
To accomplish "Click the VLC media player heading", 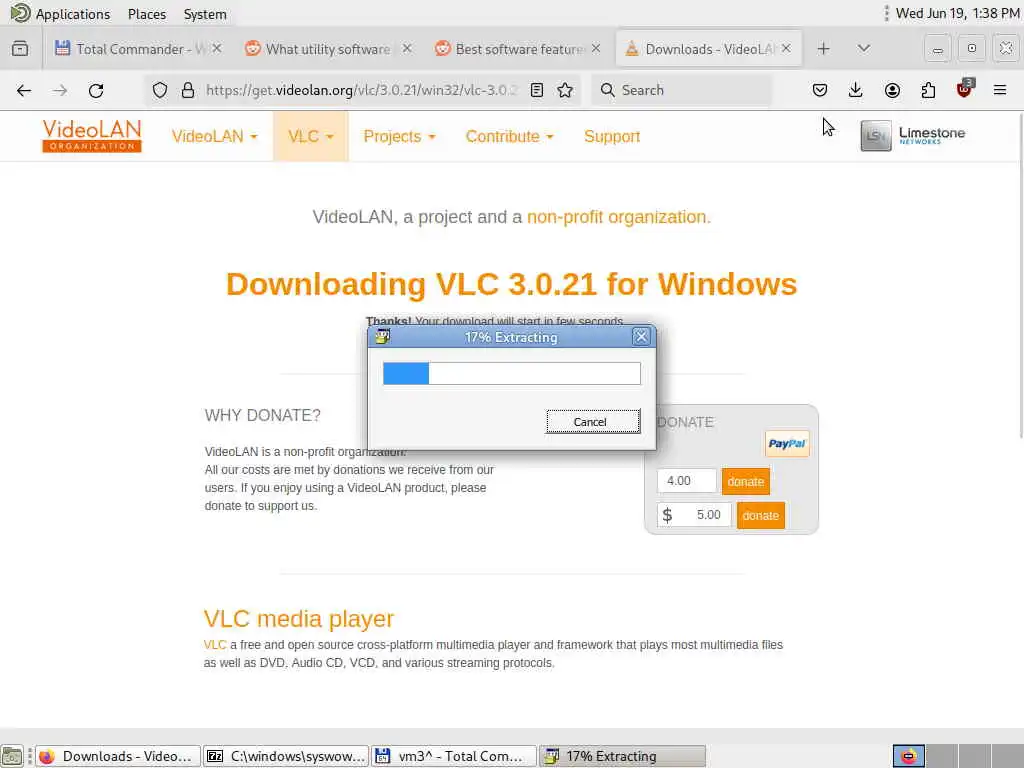I will pyautogui.click(x=298, y=618).
